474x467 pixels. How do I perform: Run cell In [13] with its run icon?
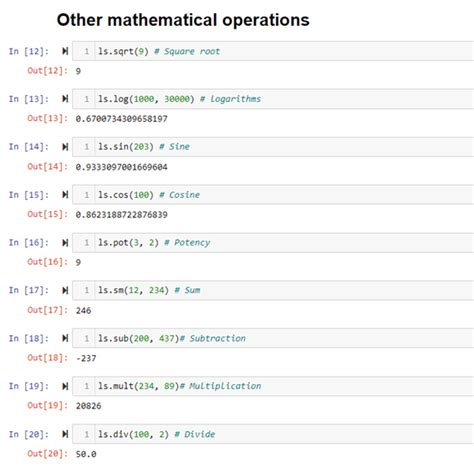(65, 99)
